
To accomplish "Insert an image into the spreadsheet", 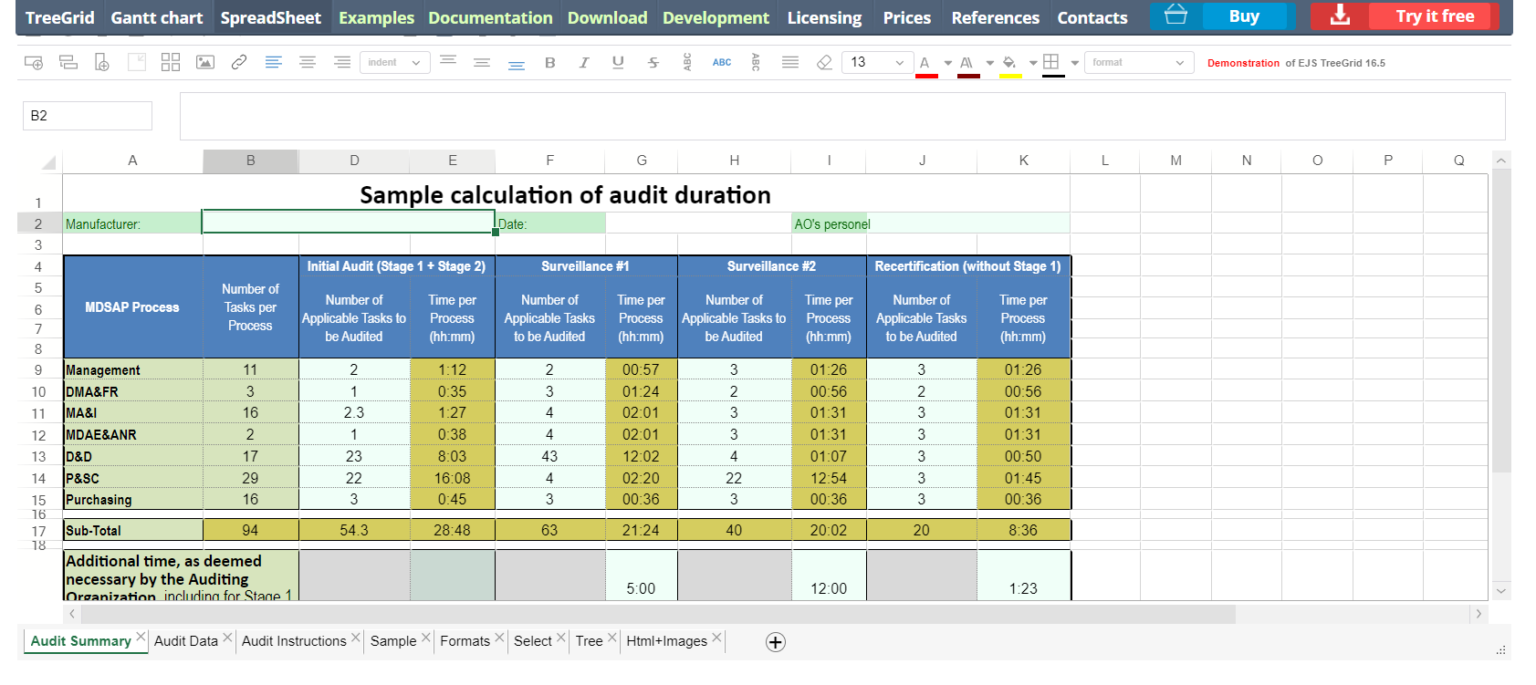I will 204,61.
